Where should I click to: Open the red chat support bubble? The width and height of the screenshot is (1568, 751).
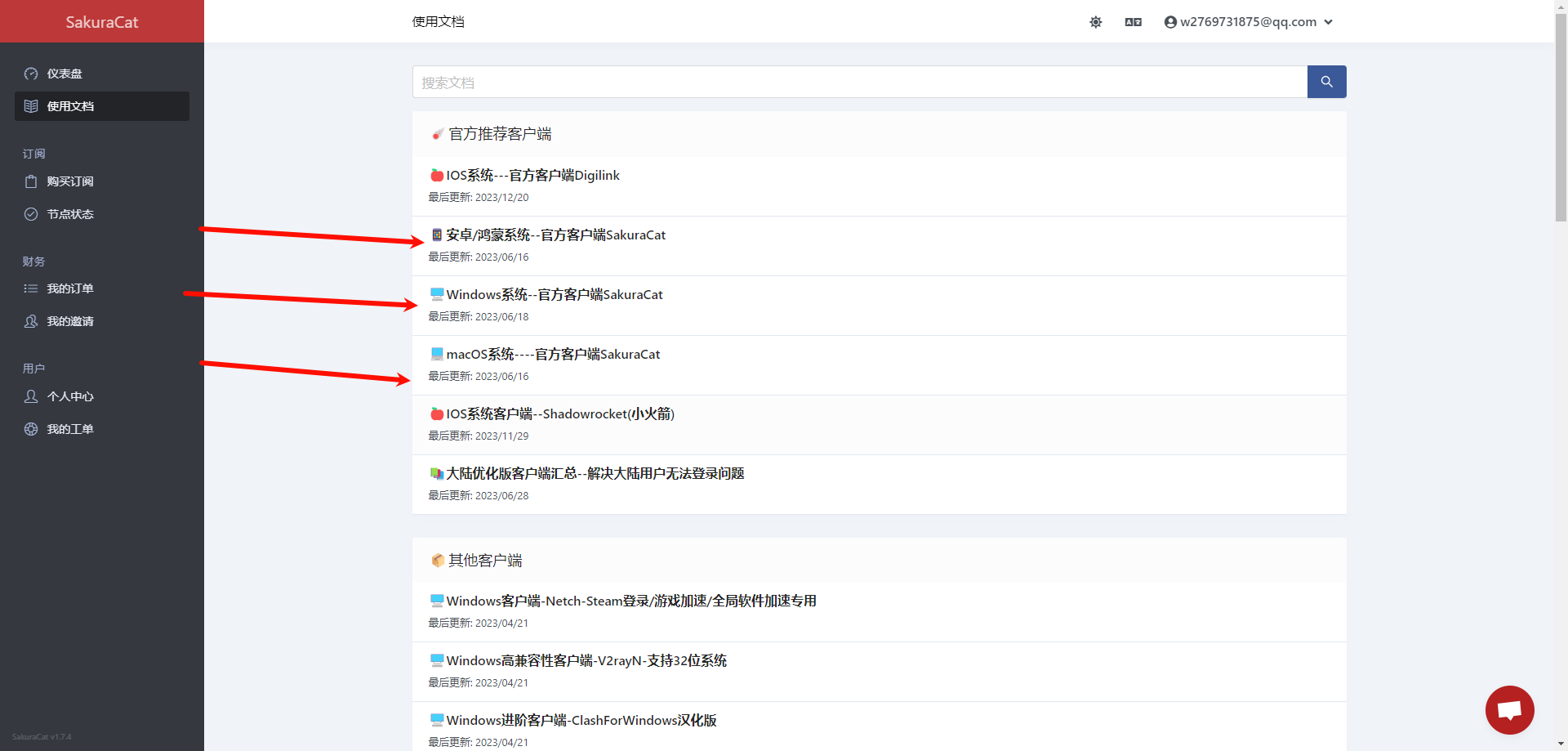(1509, 709)
